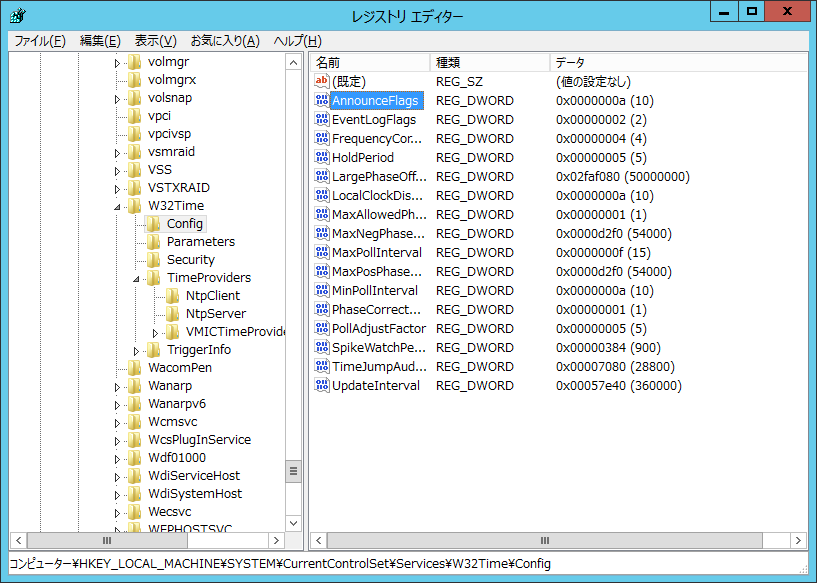The height and width of the screenshot is (583, 817).
Task: Click the folder icon for TriggerInfo
Action: coord(153,350)
